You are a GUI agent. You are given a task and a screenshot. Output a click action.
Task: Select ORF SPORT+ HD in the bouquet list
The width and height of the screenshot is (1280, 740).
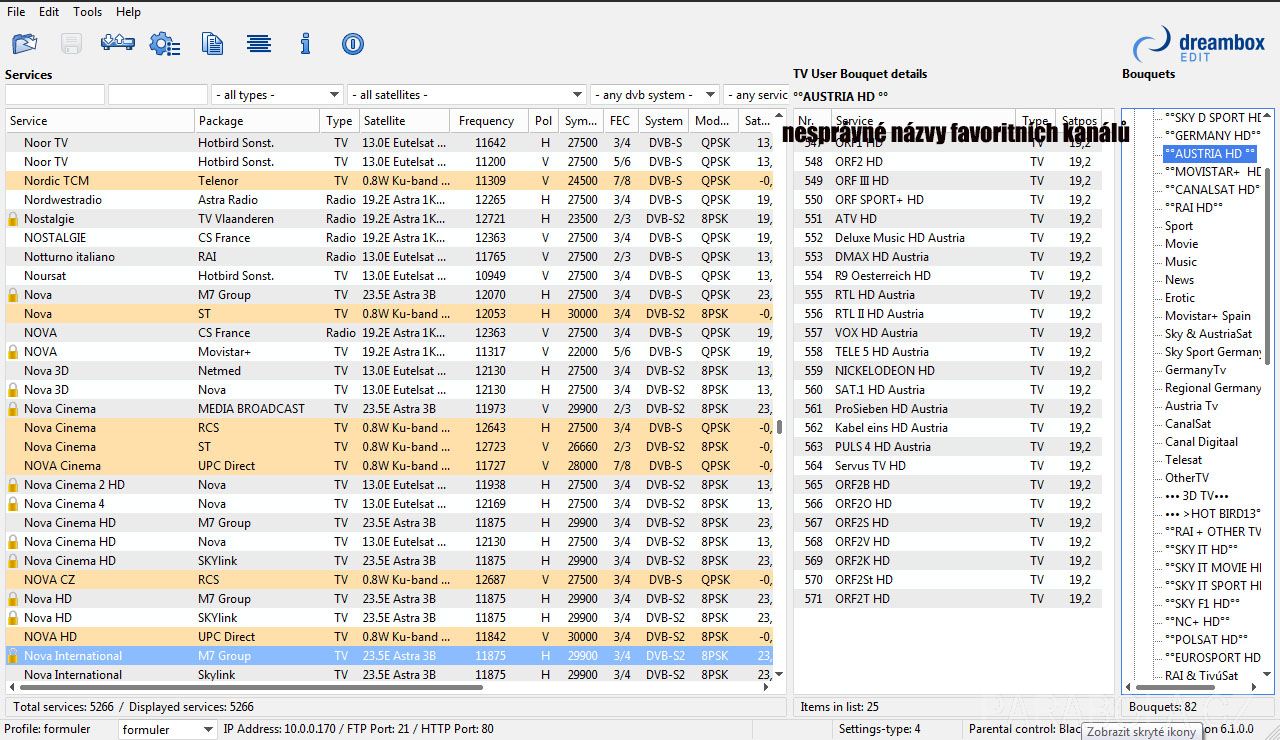pyautogui.click(x=948, y=200)
